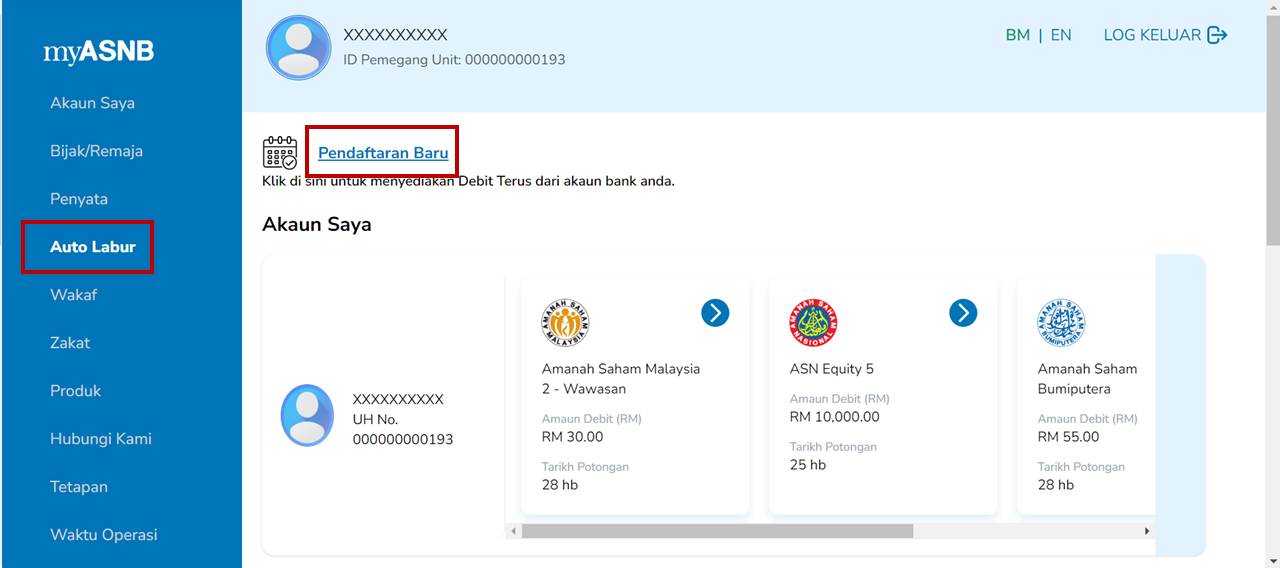Click 'Amanah Saham Bumiputera' fund name

(1088, 379)
